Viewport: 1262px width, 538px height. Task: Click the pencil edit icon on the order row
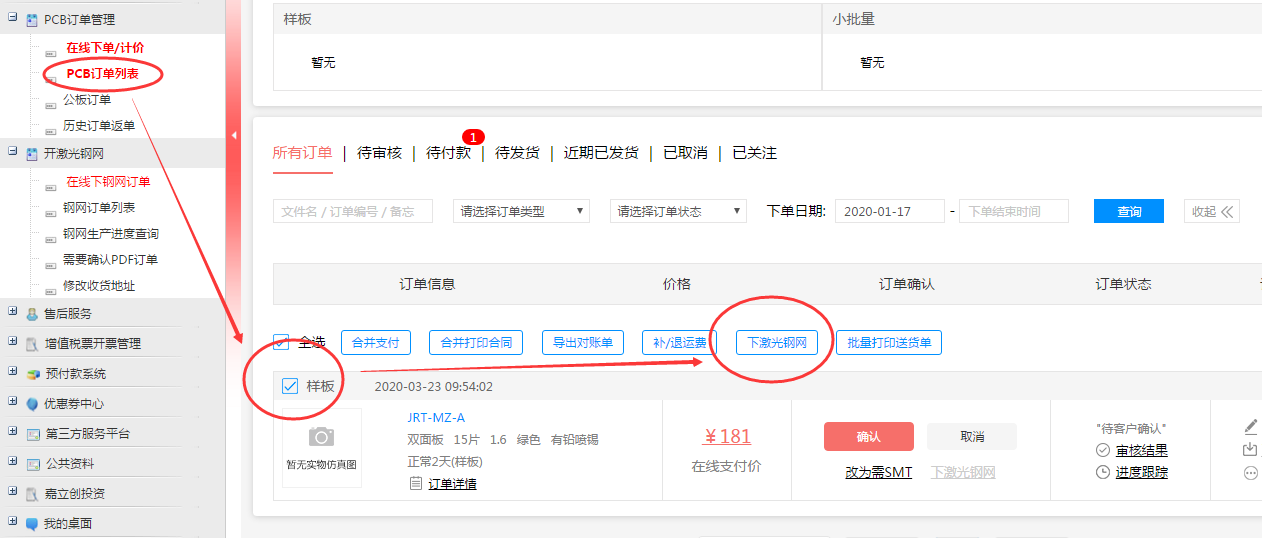coord(1250,427)
